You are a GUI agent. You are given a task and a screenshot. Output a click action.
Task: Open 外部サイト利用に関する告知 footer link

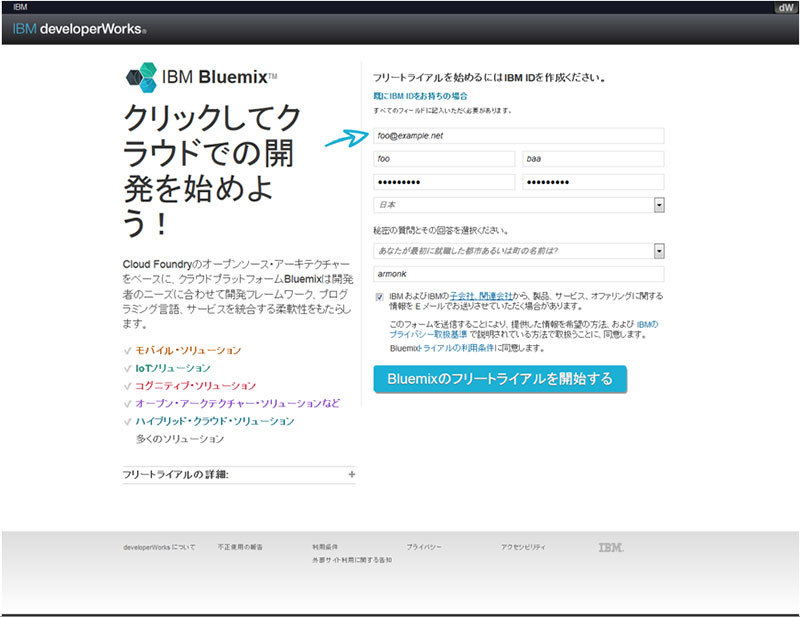[352, 560]
